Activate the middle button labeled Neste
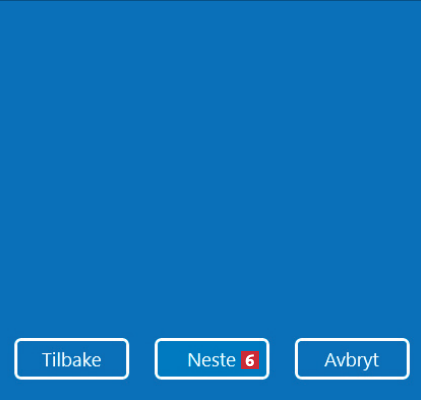This screenshot has width=421, height=400. pyautogui.click(x=212, y=359)
